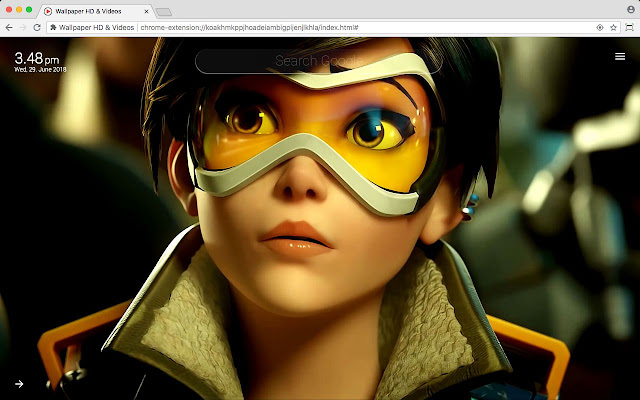Click the browser back arrow
Screen dimensions: 640x400
(9, 27)
